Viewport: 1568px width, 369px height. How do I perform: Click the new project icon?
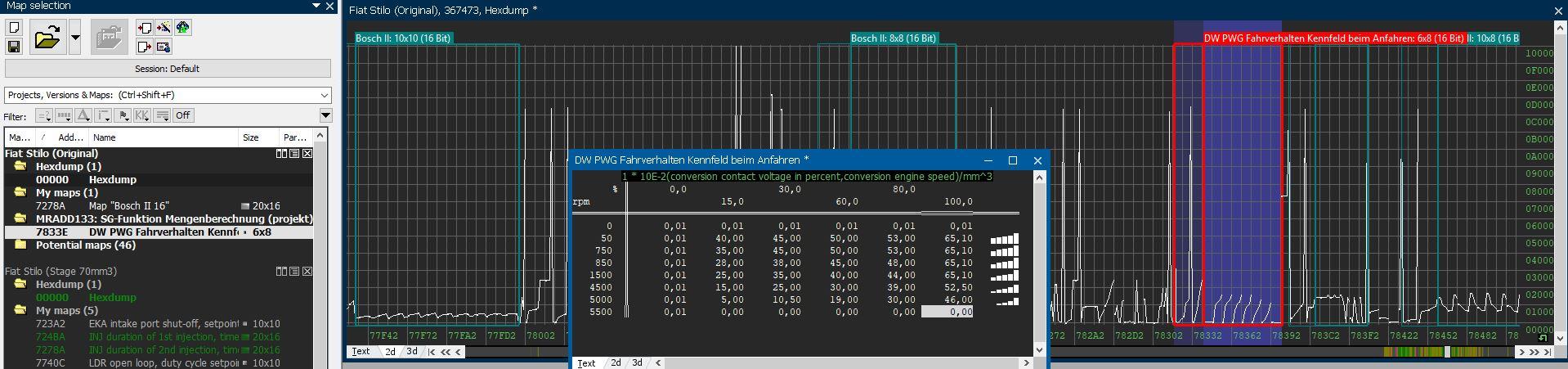[x=14, y=28]
